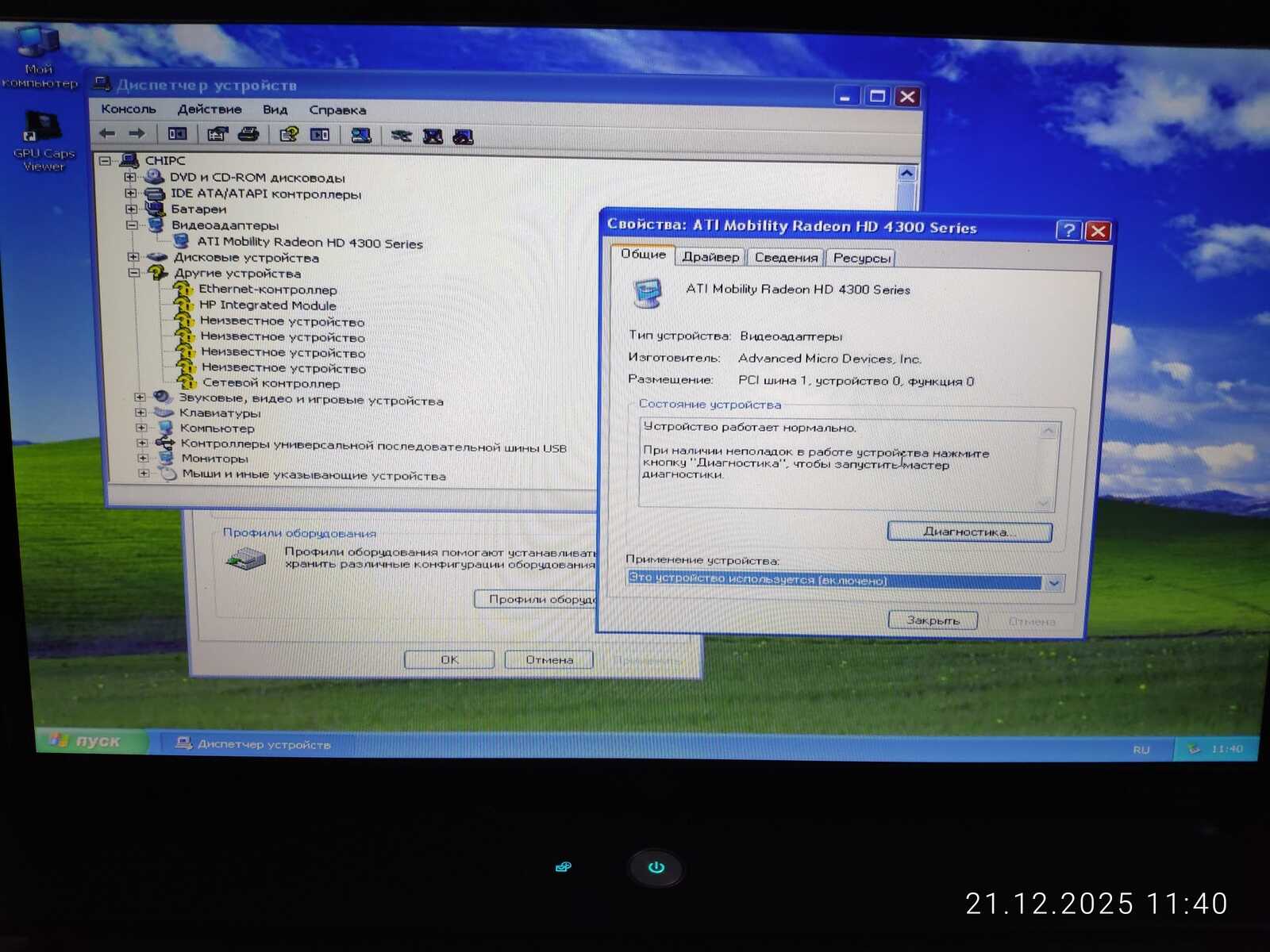The width and height of the screenshot is (1270, 952).
Task: Select the Сетевой контроллер warning icon
Action: pos(188,383)
